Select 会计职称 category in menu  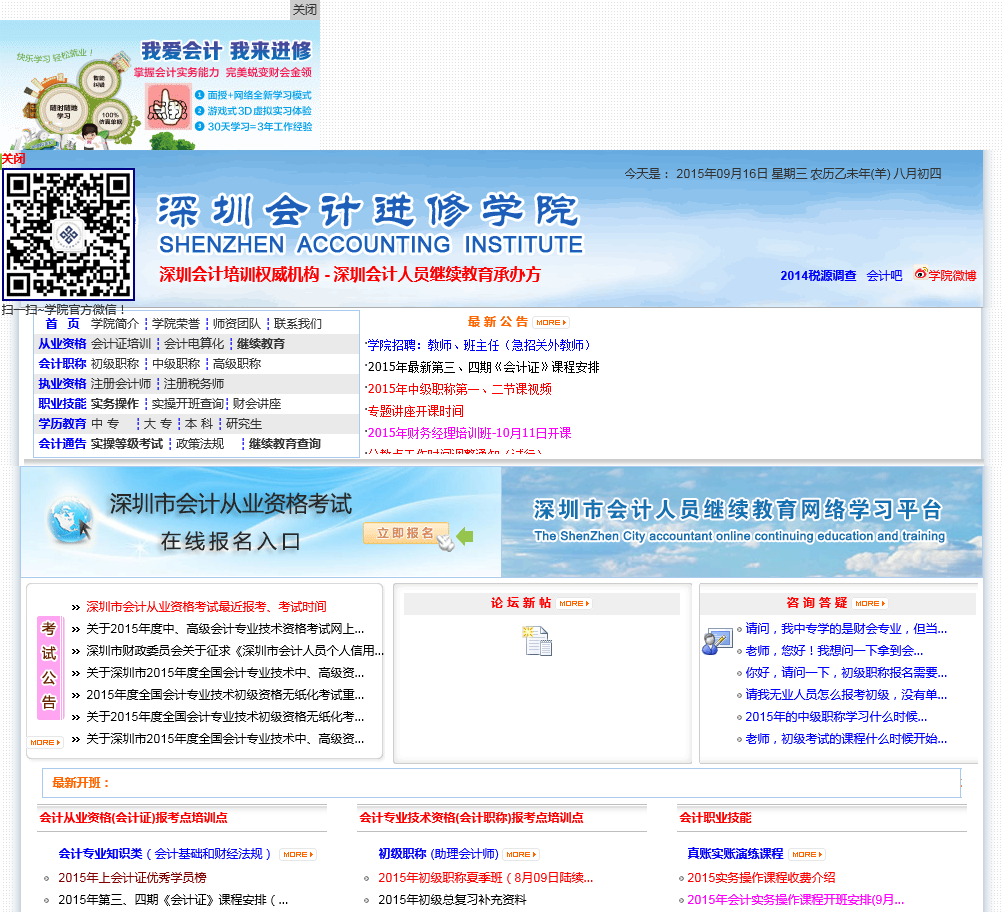pyautogui.click(x=62, y=364)
